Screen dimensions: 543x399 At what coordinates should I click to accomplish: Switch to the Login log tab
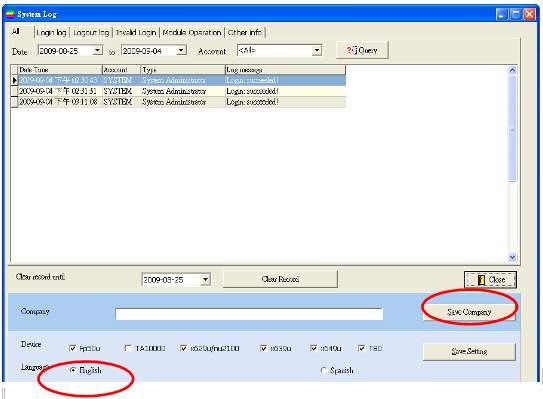pyautogui.click(x=51, y=32)
